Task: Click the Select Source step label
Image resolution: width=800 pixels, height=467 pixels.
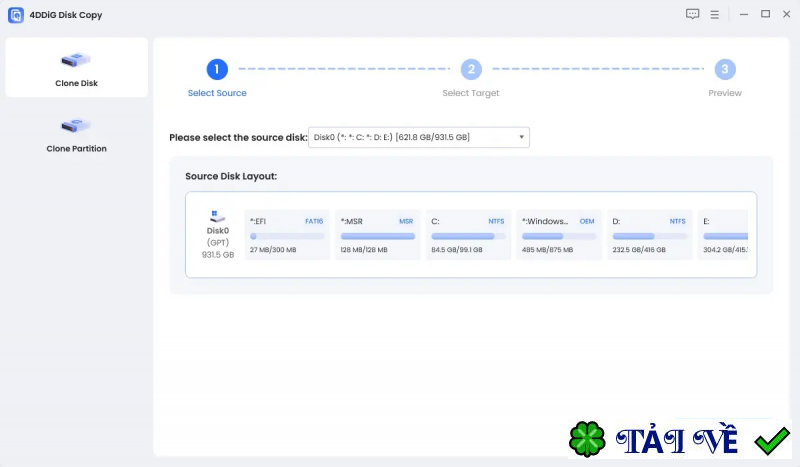Action: [217, 93]
